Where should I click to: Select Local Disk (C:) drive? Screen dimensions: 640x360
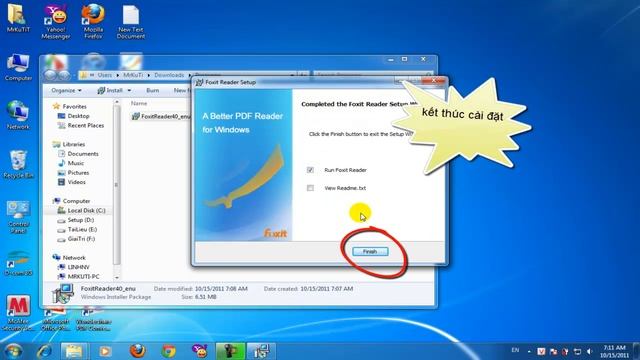point(86,210)
